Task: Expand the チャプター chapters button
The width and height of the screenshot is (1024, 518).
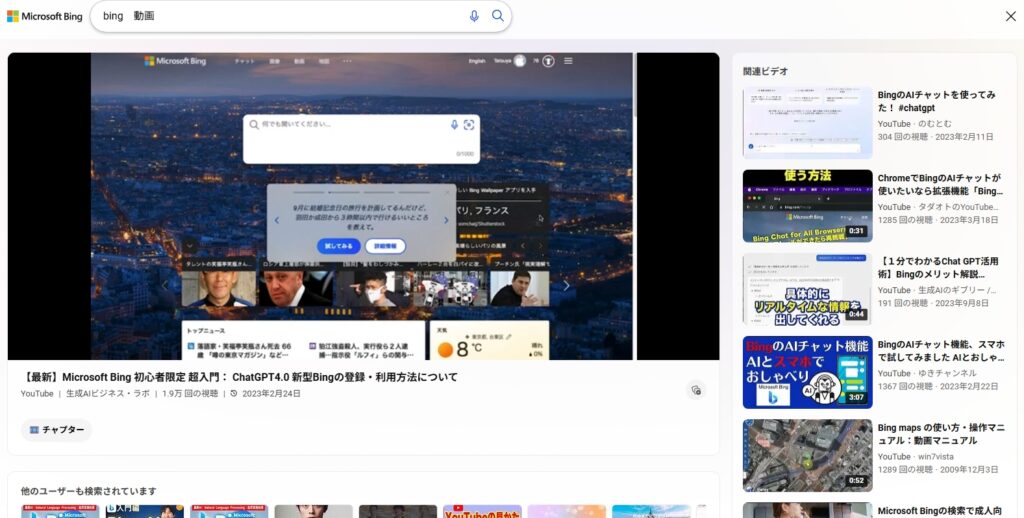Action: tap(56, 430)
